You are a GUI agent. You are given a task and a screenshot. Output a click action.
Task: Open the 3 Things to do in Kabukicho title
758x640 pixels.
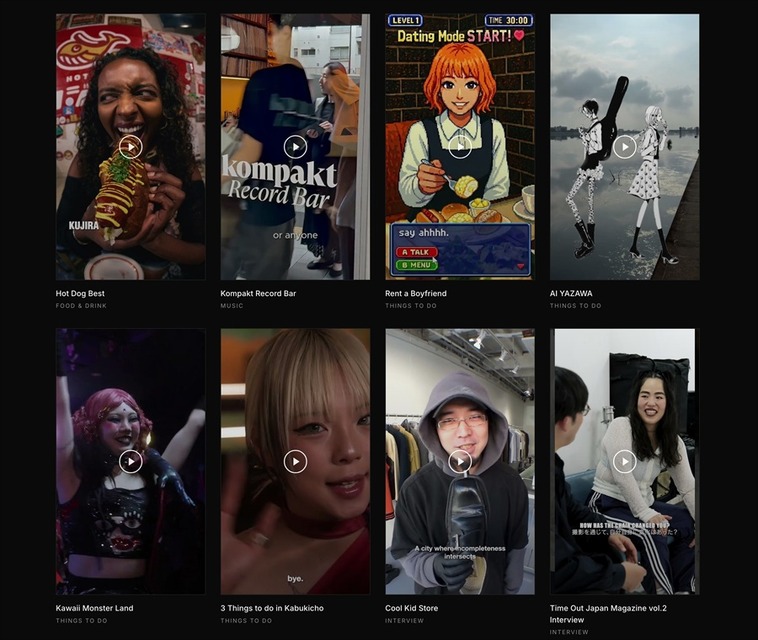tap(272, 608)
